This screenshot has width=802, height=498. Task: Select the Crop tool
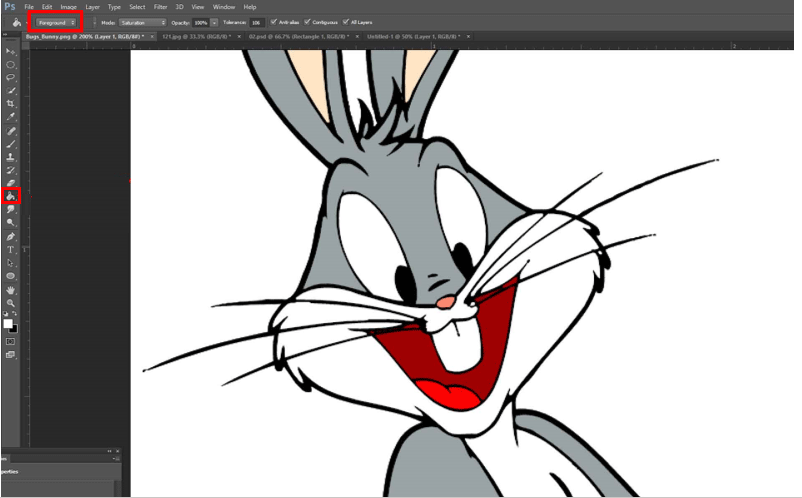10,104
